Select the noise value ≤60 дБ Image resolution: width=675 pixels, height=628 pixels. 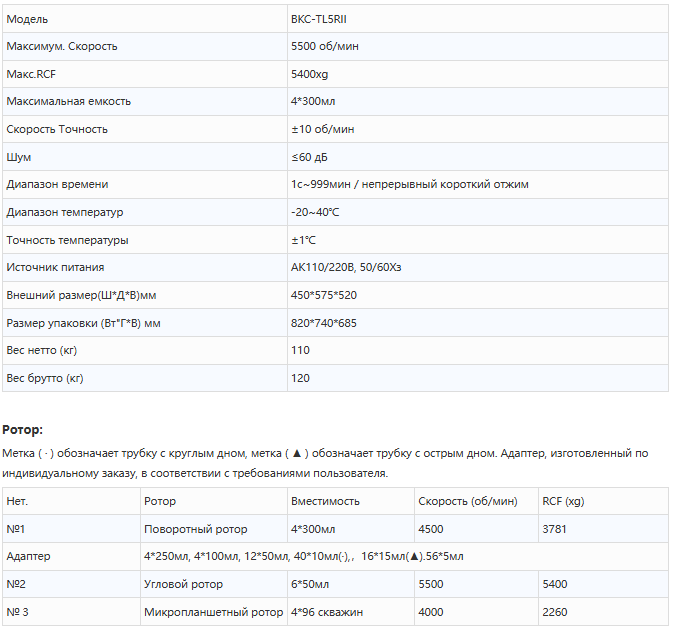pyautogui.click(x=309, y=157)
